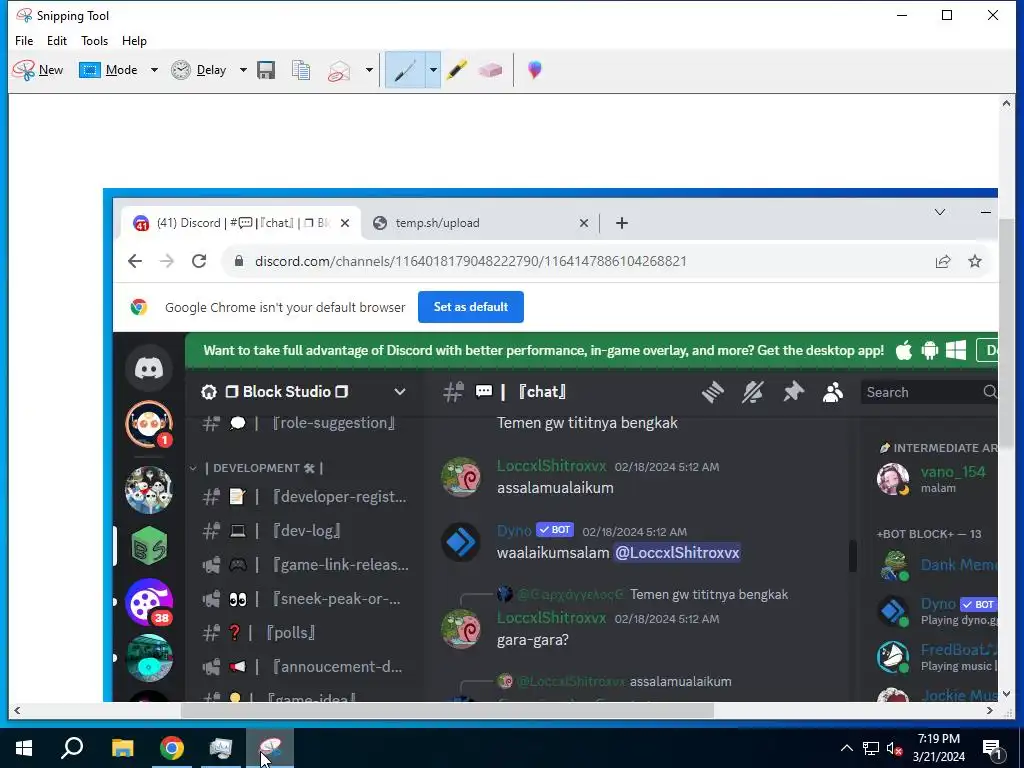Open the Edit menu

57,40
